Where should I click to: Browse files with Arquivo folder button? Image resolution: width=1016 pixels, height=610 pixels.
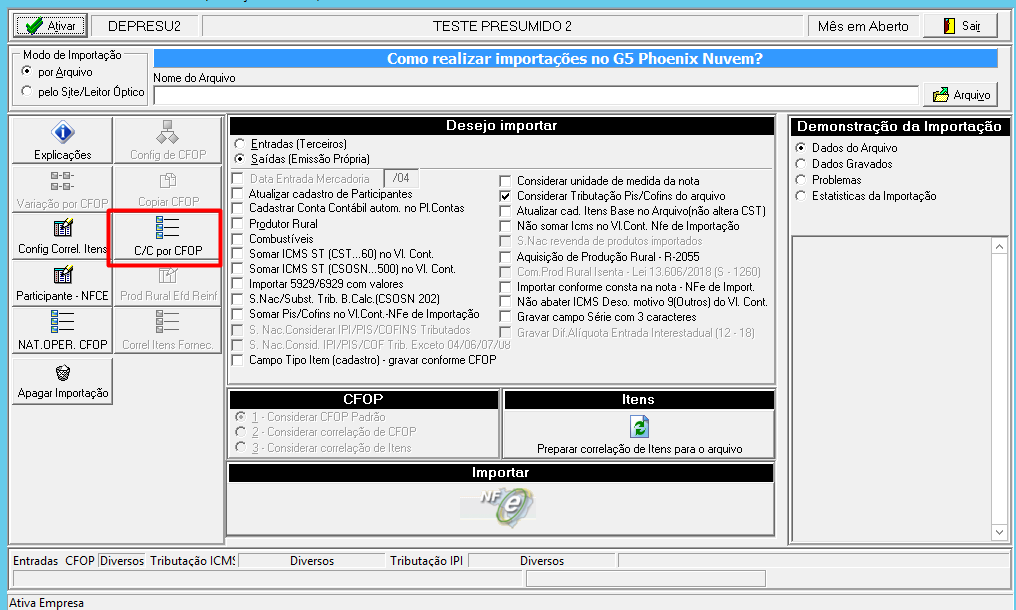click(x=961, y=95)
